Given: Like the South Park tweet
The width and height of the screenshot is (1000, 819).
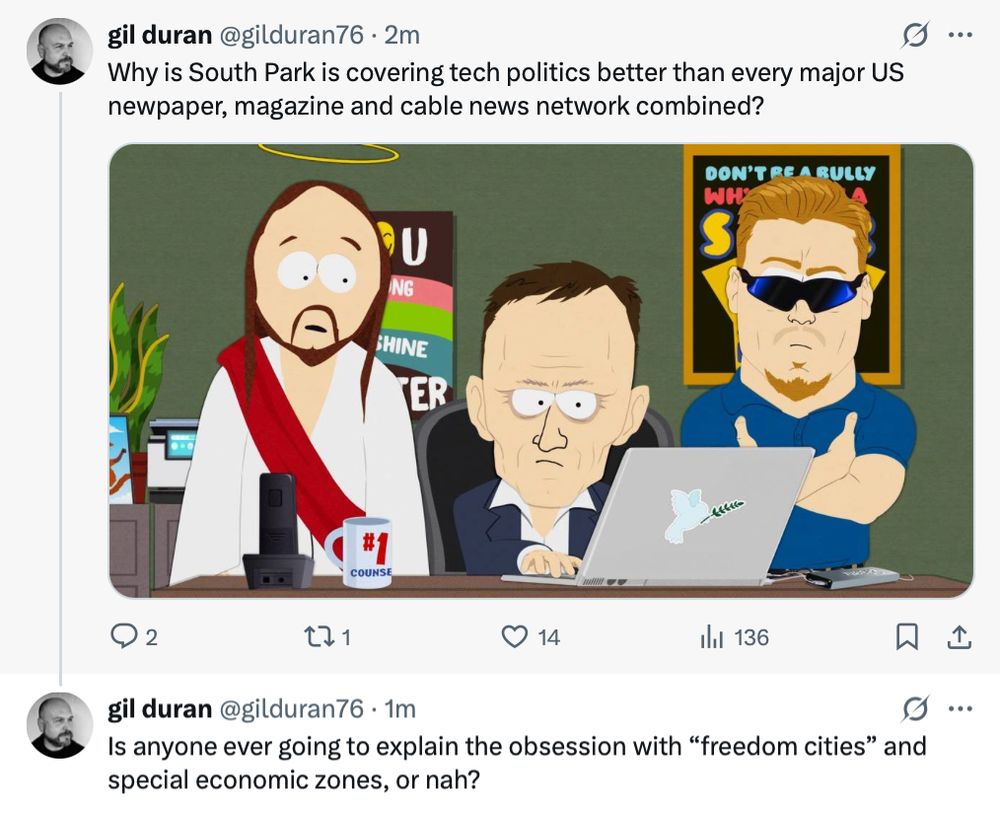Looking at the screenshot, I should 531,637.
